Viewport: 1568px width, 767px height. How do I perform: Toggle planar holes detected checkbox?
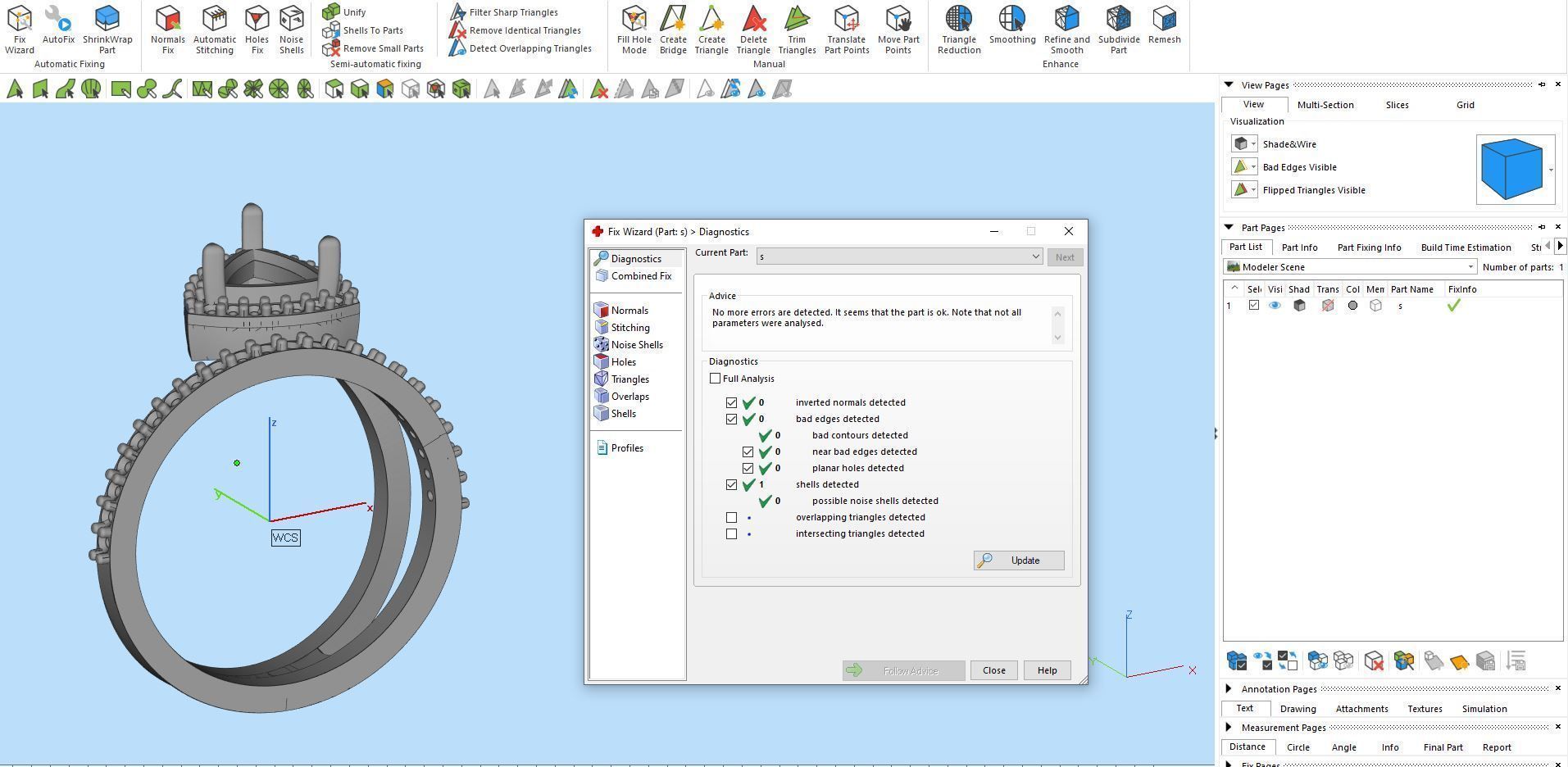tap(748, 468)
